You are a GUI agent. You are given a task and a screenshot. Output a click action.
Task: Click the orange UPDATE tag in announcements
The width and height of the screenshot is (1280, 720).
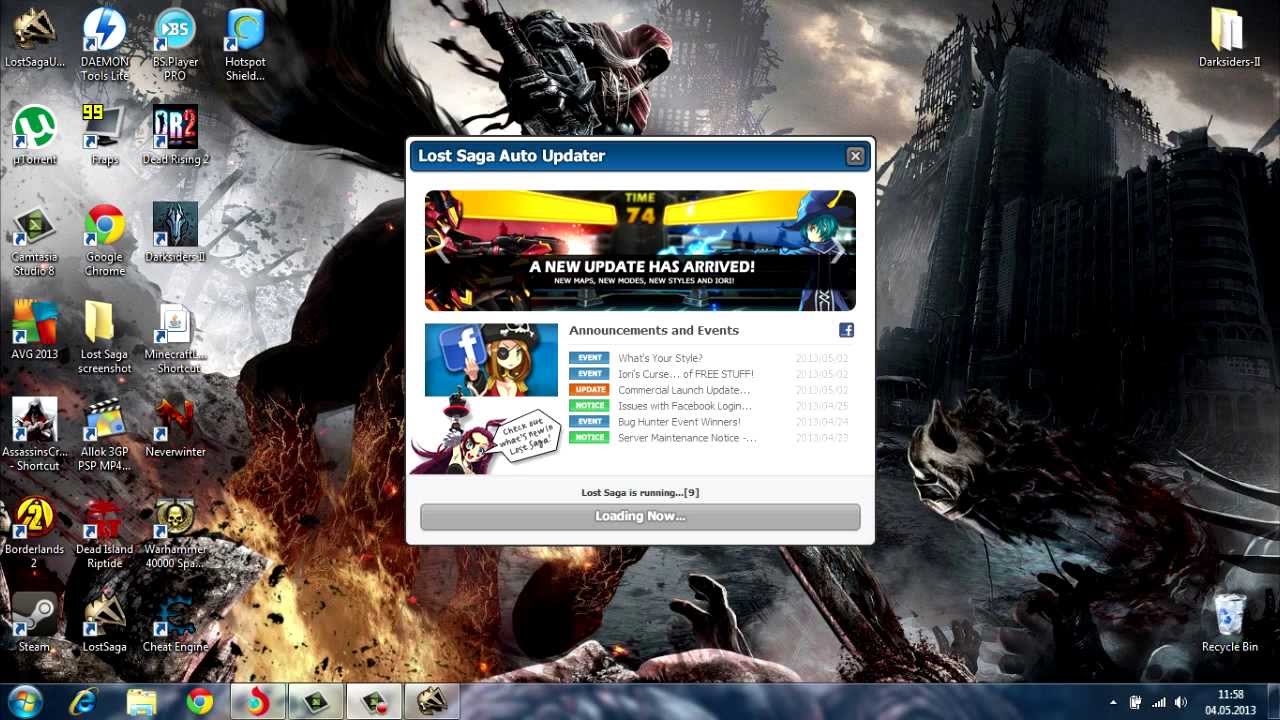pyautogui.click(x=589, y=390)
